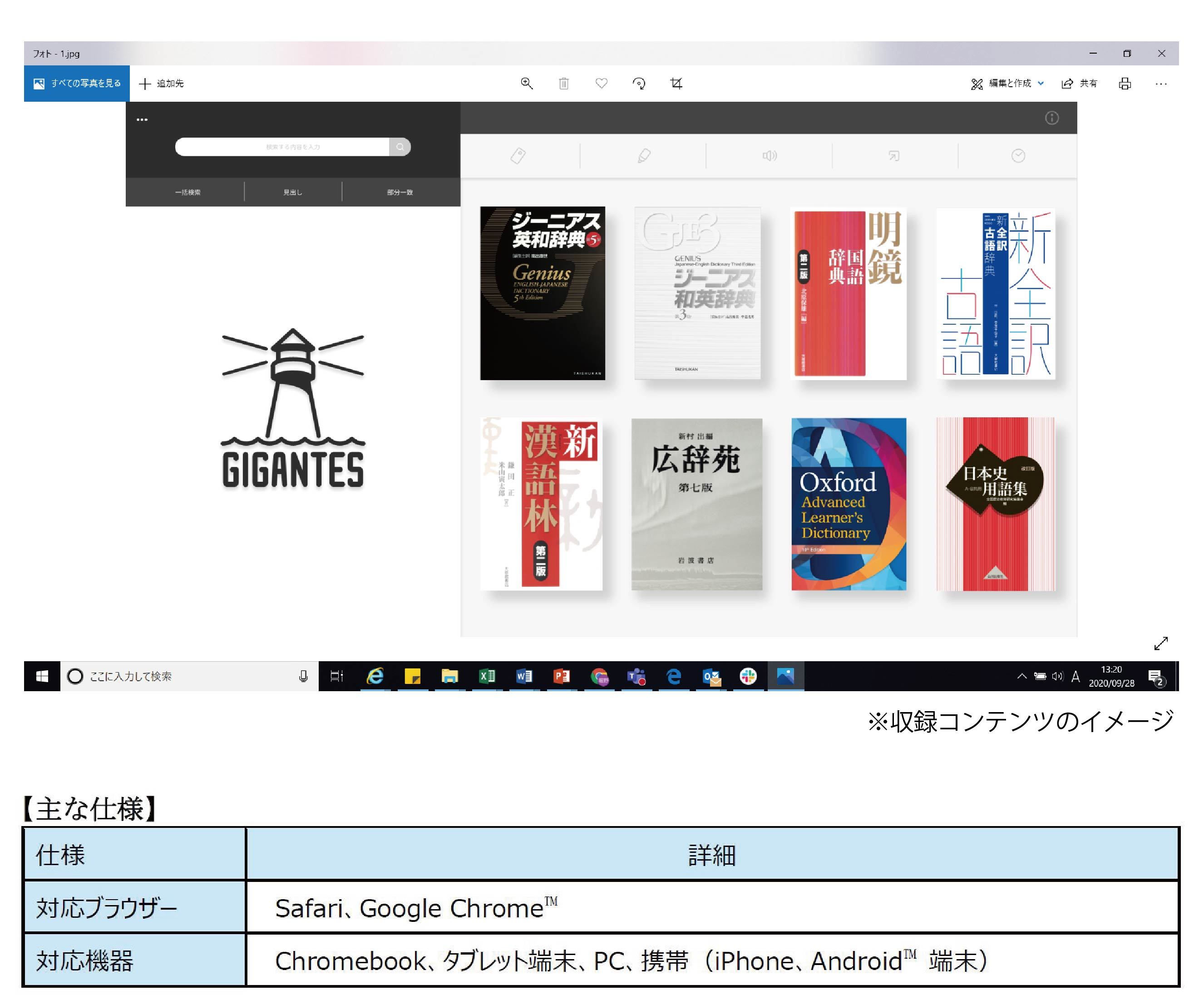Click the print icon

tap(1125, 84)
